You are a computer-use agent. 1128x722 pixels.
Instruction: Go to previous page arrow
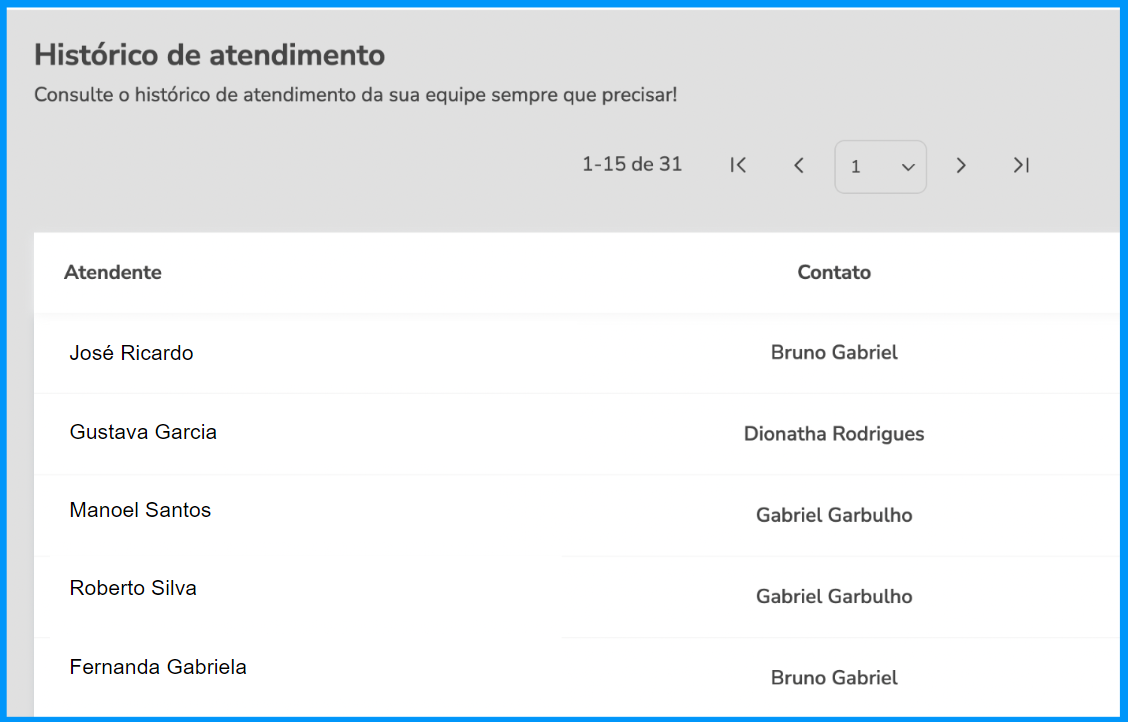pyautogui.click(x=799, y=165)
